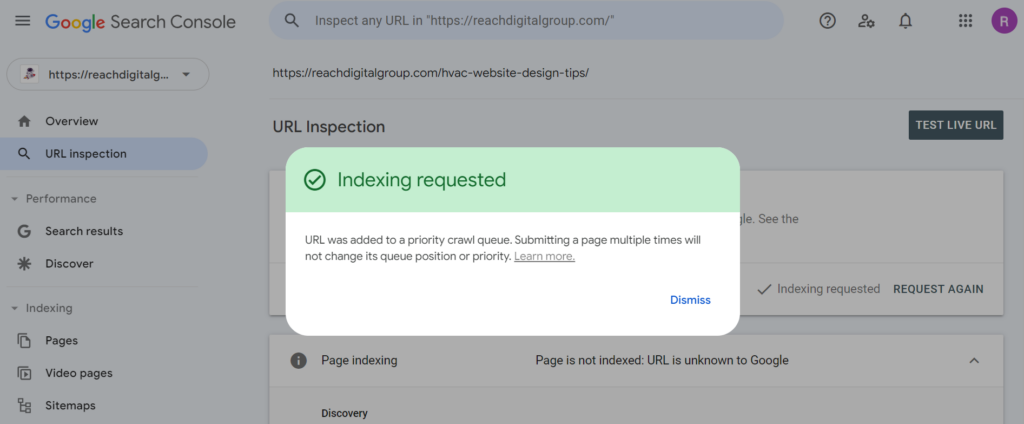Collapse the Page indexing card chevron
This screenshot has width=1024, height=424.
tap(974, 360)
